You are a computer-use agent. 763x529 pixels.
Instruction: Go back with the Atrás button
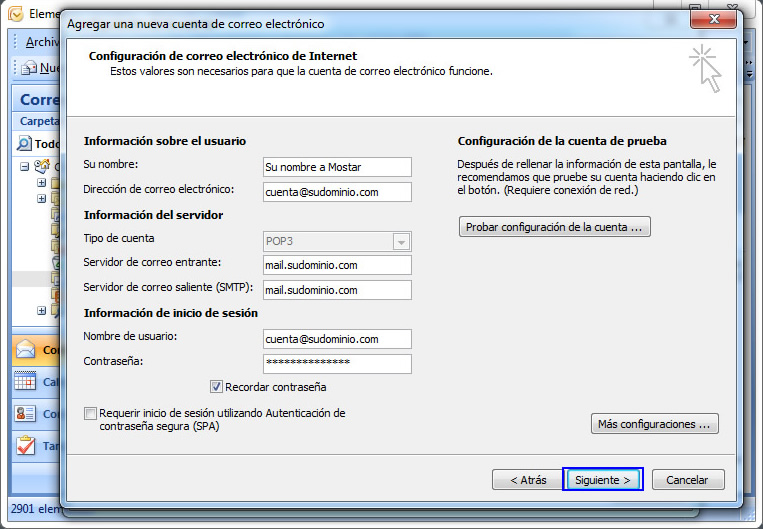pos(527,480)
